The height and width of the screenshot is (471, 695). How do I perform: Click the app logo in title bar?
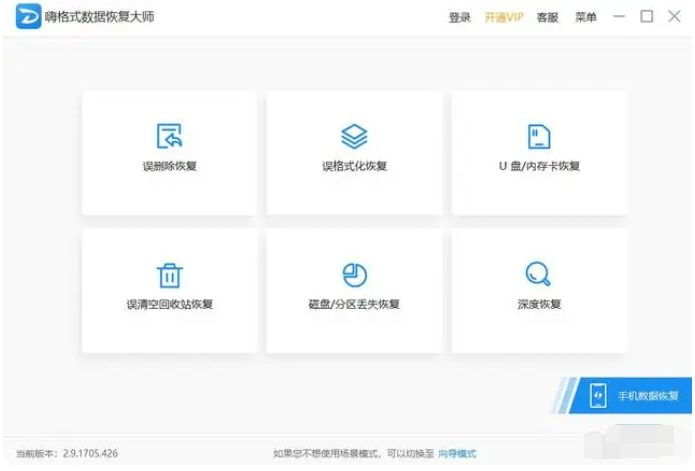coord(28,17)
